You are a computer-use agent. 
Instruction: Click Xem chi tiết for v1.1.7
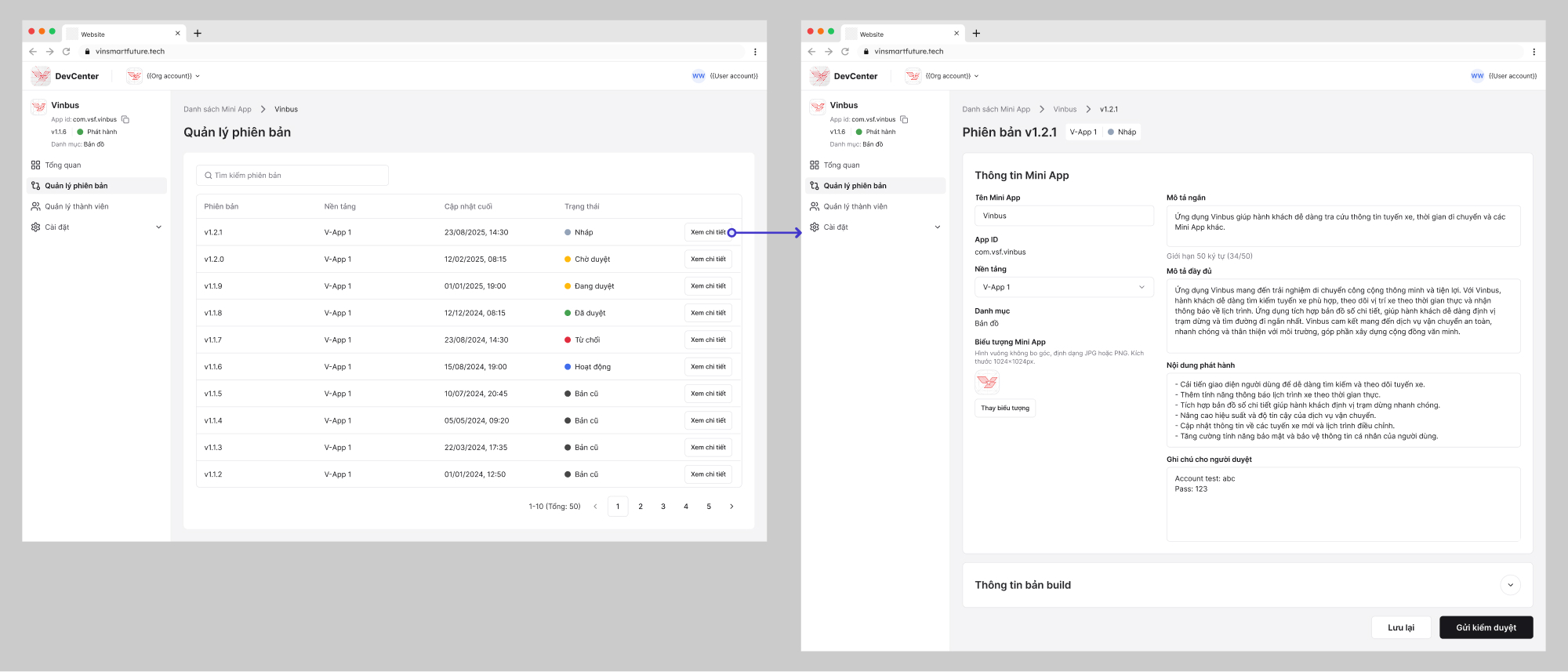[x=708, y=340]
